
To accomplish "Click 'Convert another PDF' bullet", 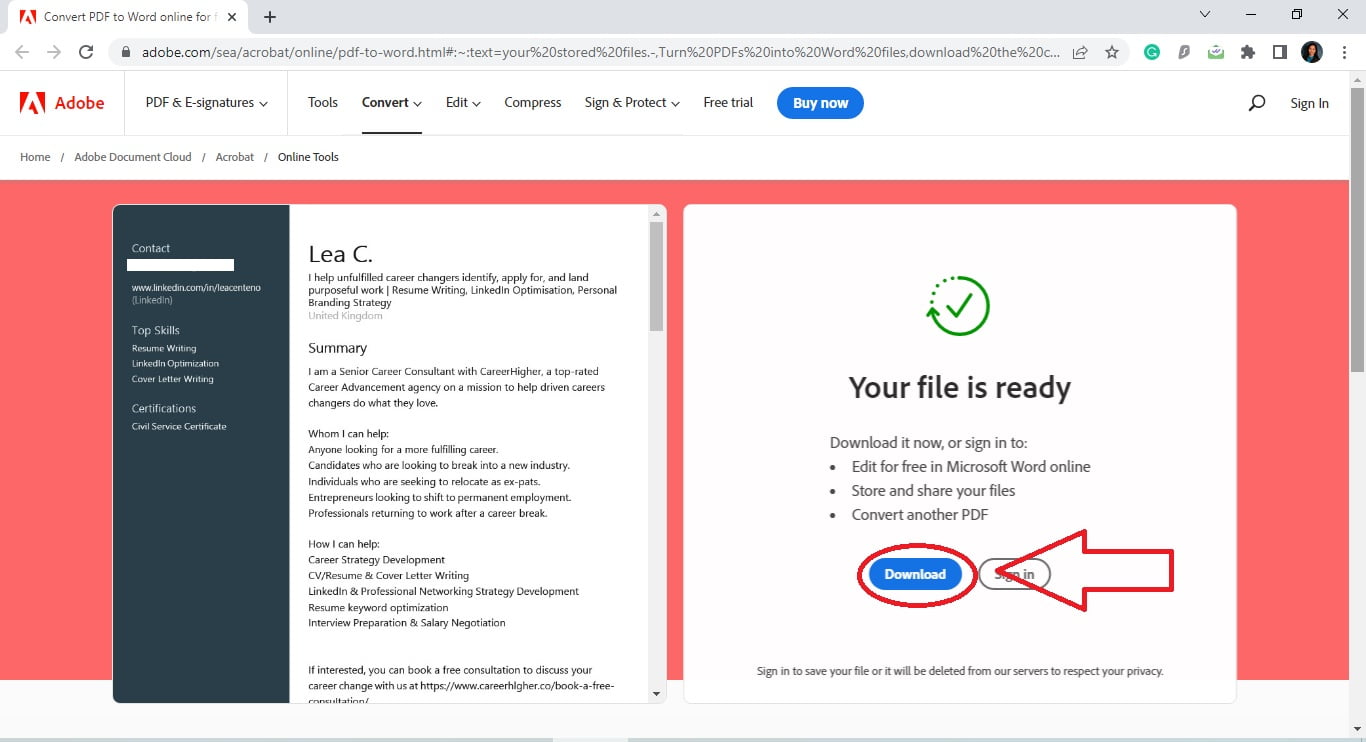I will click(x=920, y=514).
